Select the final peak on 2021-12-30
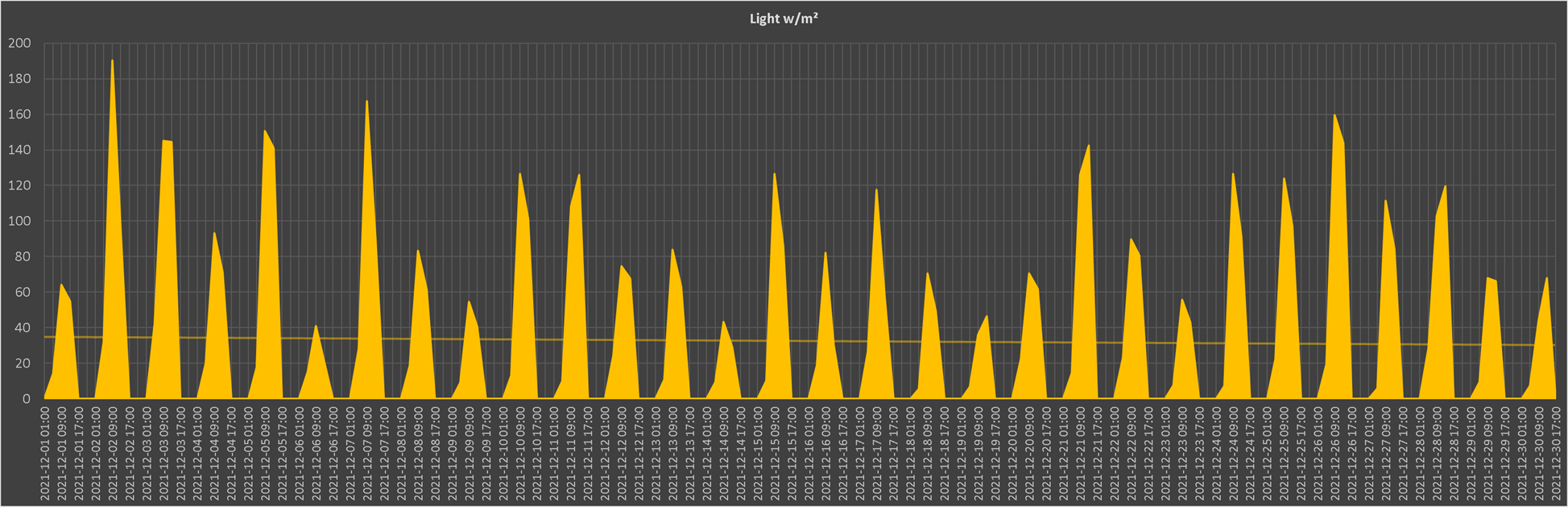1568x507 pixels. [x=1546, y=279]
